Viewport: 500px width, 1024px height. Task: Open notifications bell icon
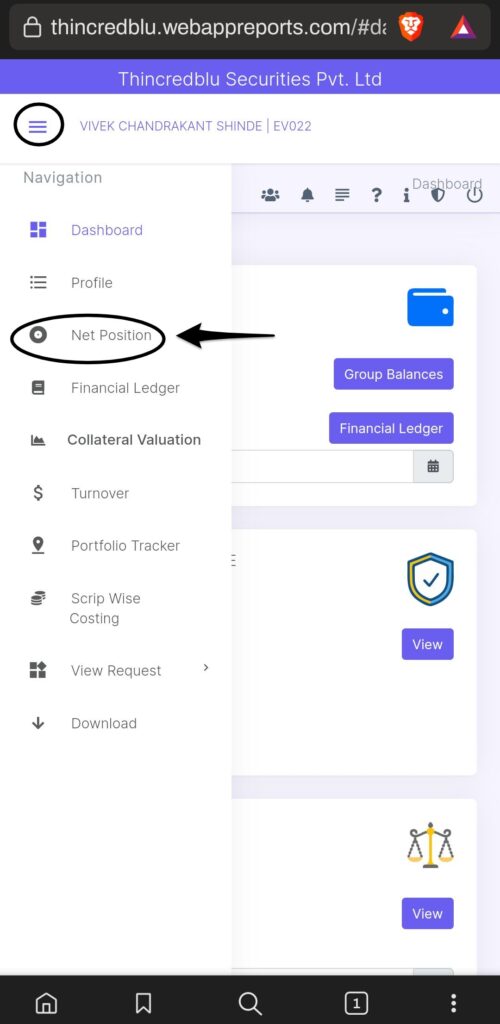[307, 195]
